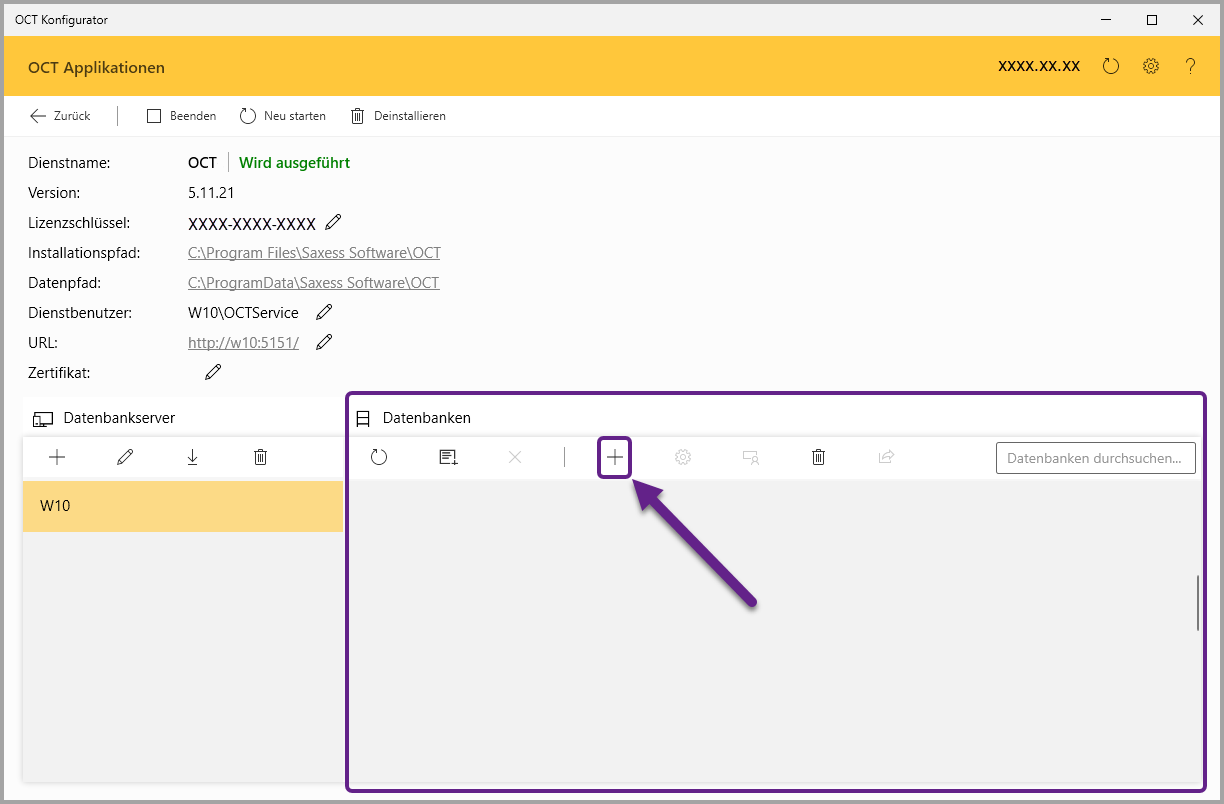Open settings gear in yellow header
Screen dimensions: 1224x804
tap(1151, 66)
